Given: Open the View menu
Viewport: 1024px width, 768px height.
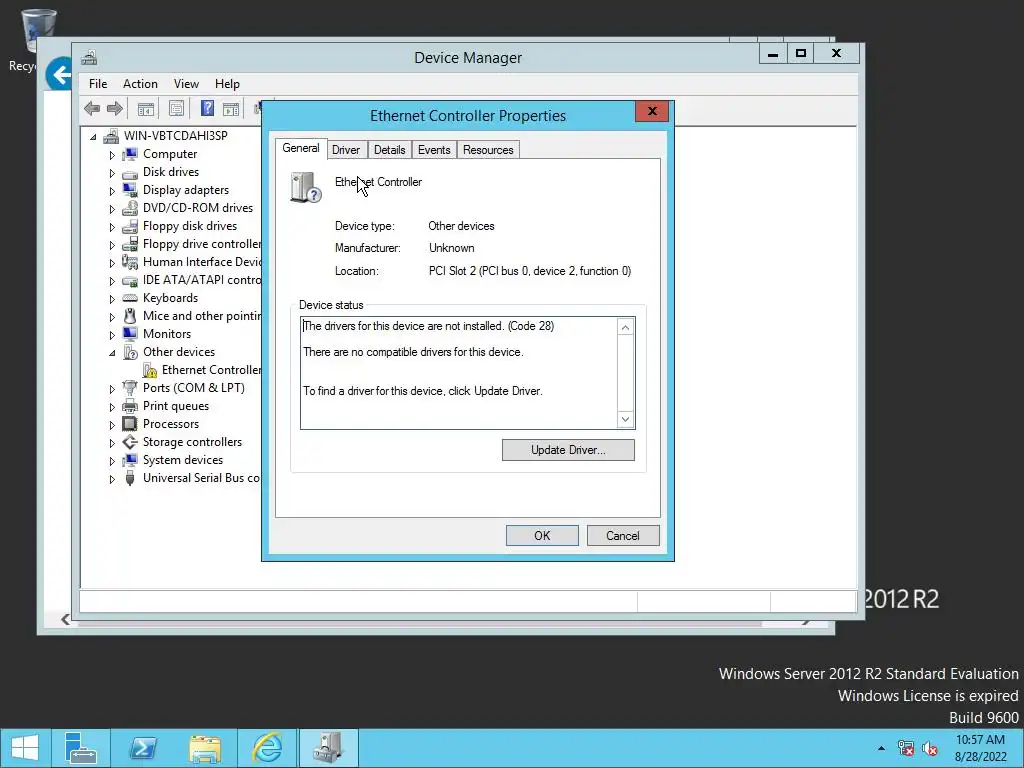Looking at the screenshot, I should pos(186,84).
